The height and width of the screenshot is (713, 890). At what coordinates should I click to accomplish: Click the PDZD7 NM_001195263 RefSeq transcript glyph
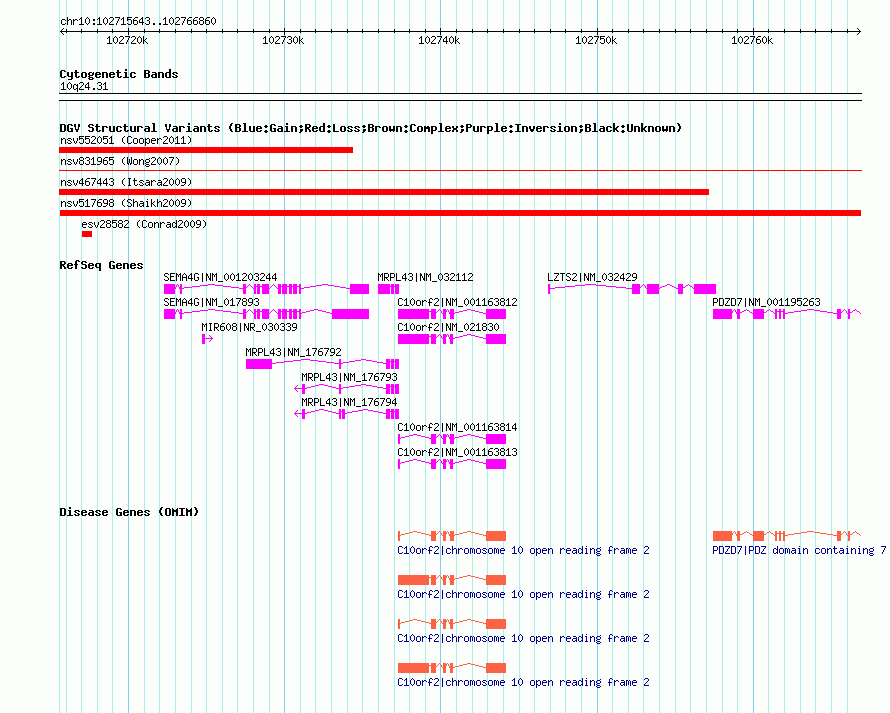click(x=787, y=314)
